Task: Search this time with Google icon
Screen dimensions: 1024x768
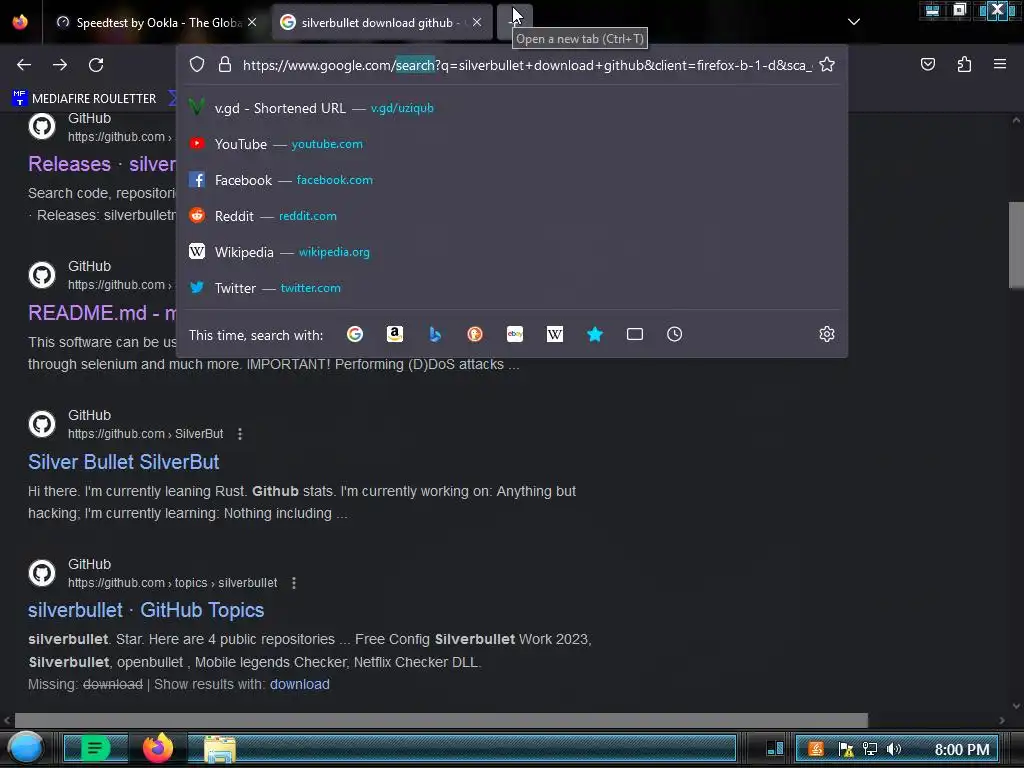Action: [x=355, y=334]
